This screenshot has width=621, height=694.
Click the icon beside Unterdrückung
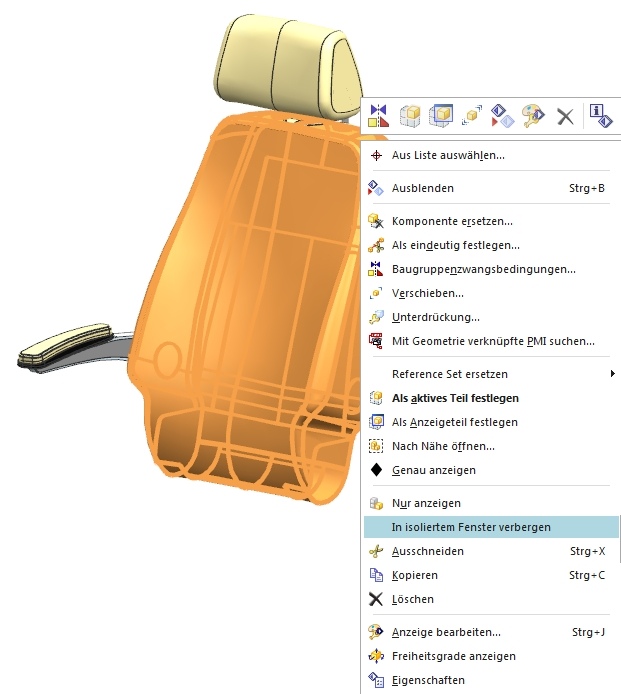point(376,317)
